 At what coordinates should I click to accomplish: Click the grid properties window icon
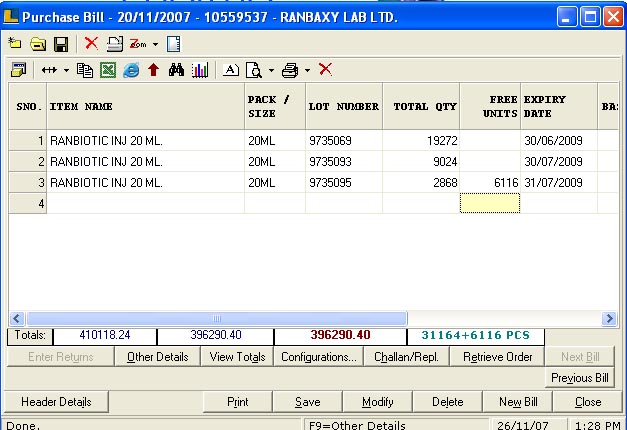pos(18,70)
